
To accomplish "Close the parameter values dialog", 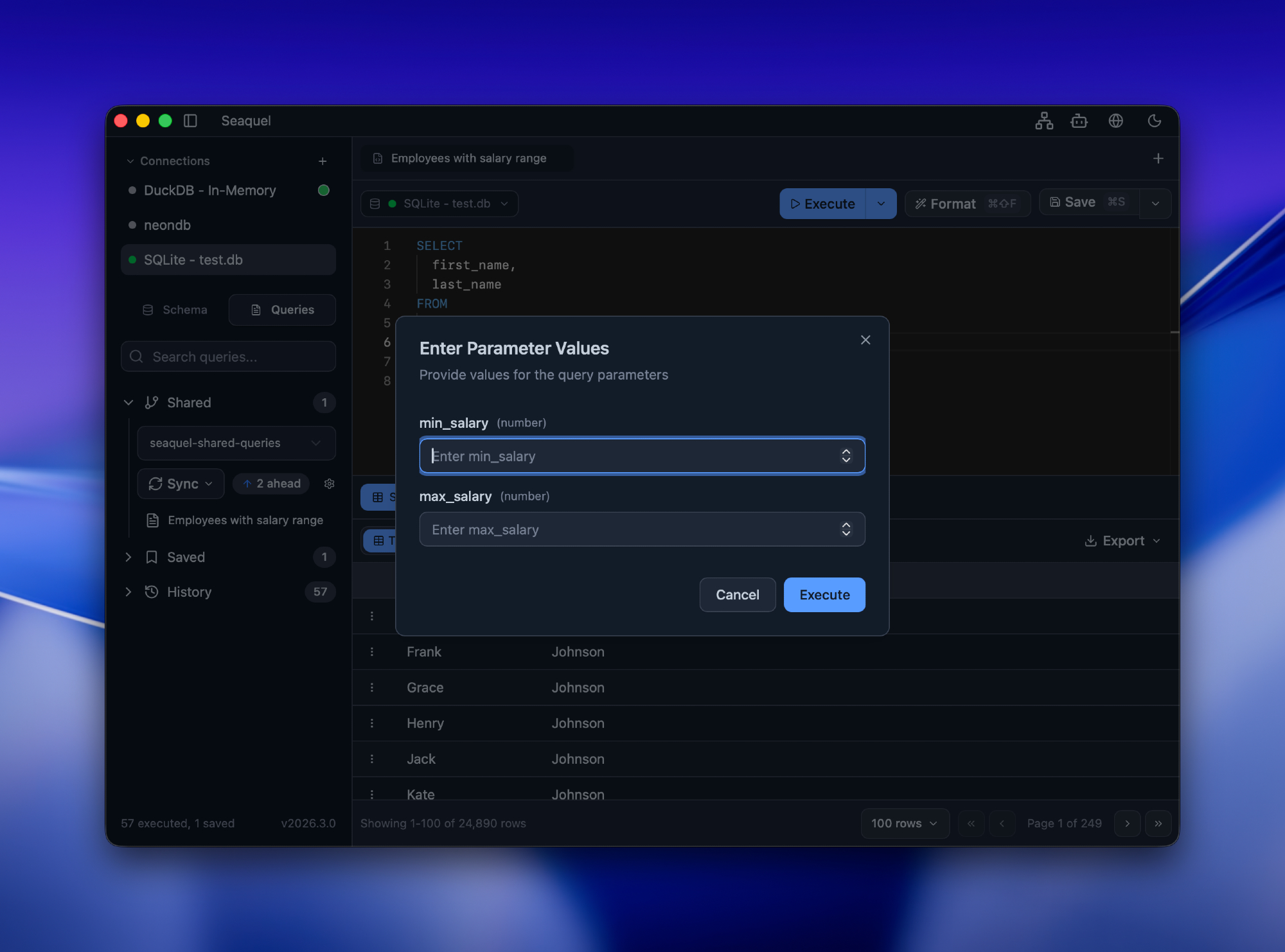I will (x=865, y=340).
